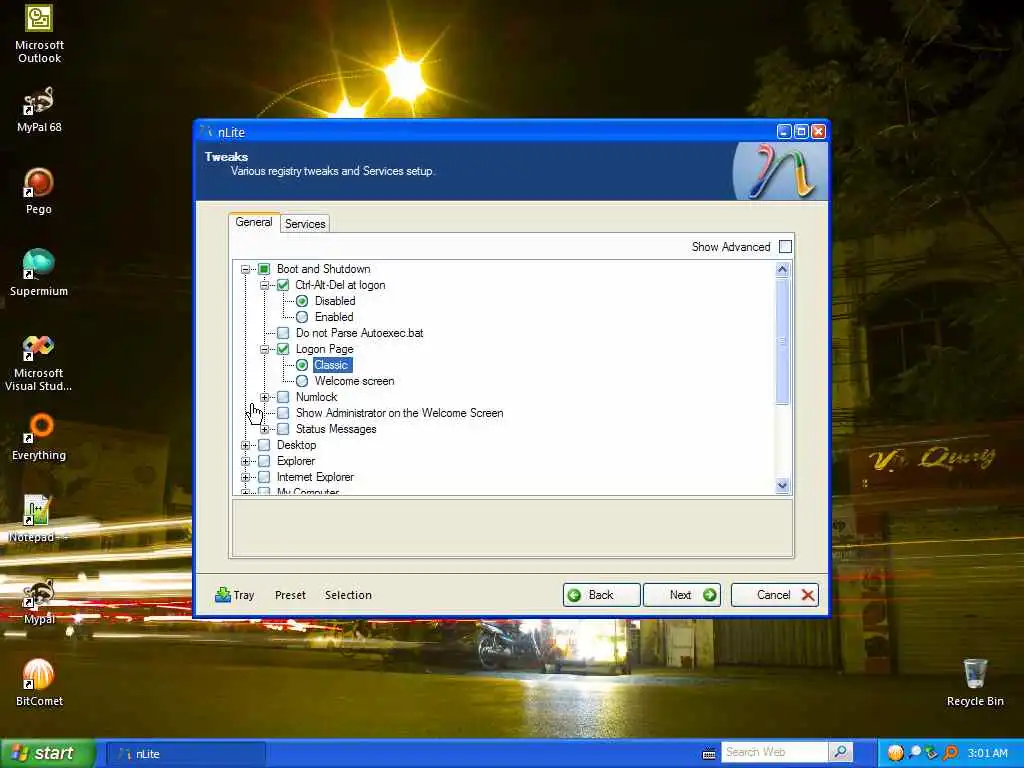Click the first orange system tray icon
The image size is (1024, 768).
pyautogui.click(x=895, y=753)
